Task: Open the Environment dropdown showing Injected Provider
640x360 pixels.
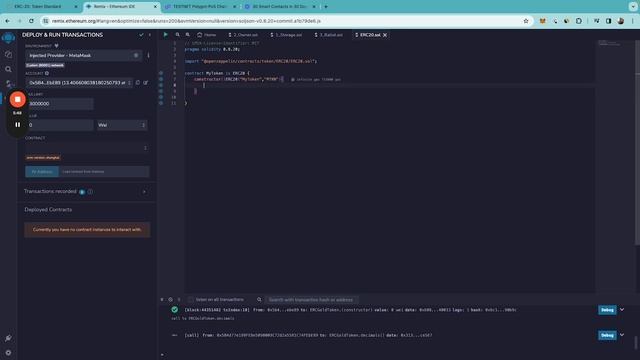Action: [84, 56]
